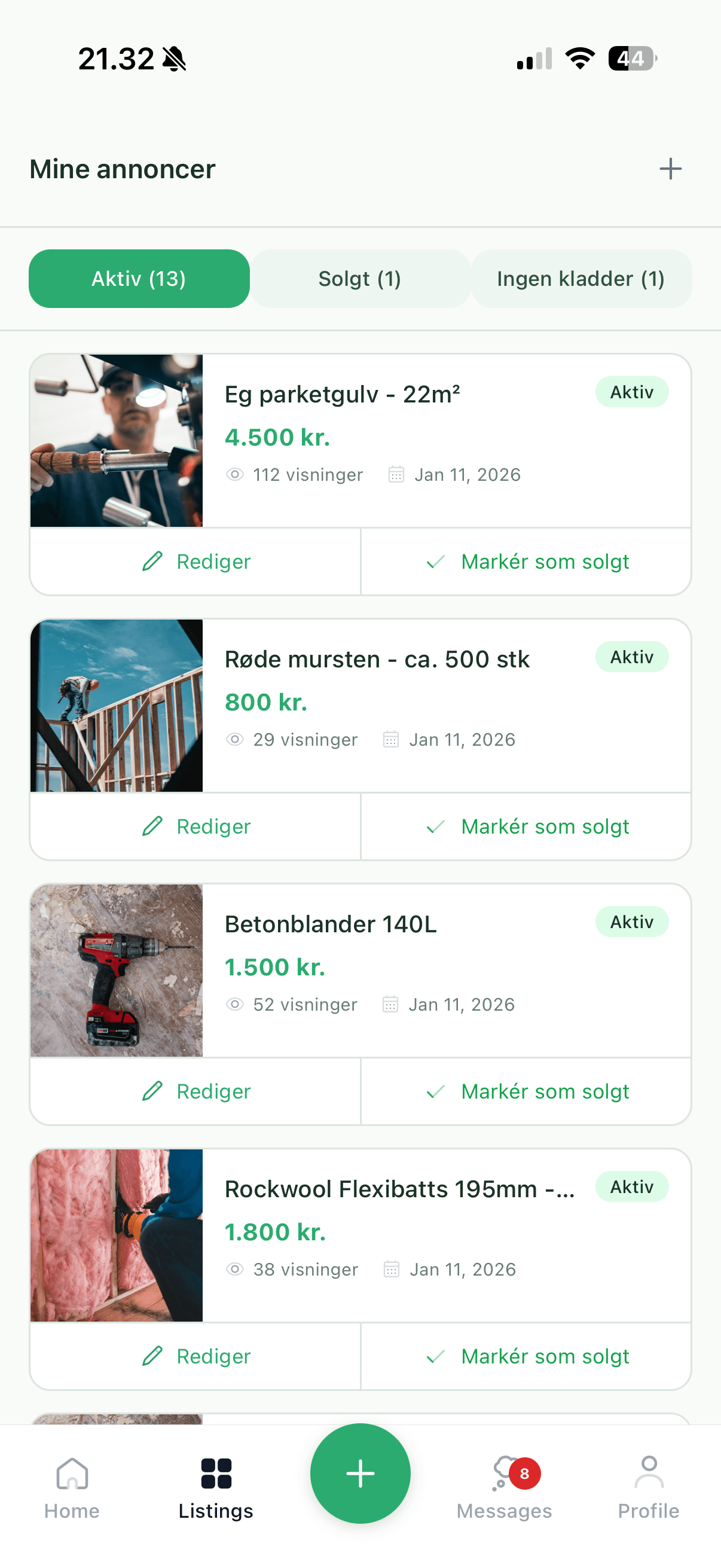721x1568 pixels.
Task: Mark Eg parketgulv as sold
Action: point(526,561)
